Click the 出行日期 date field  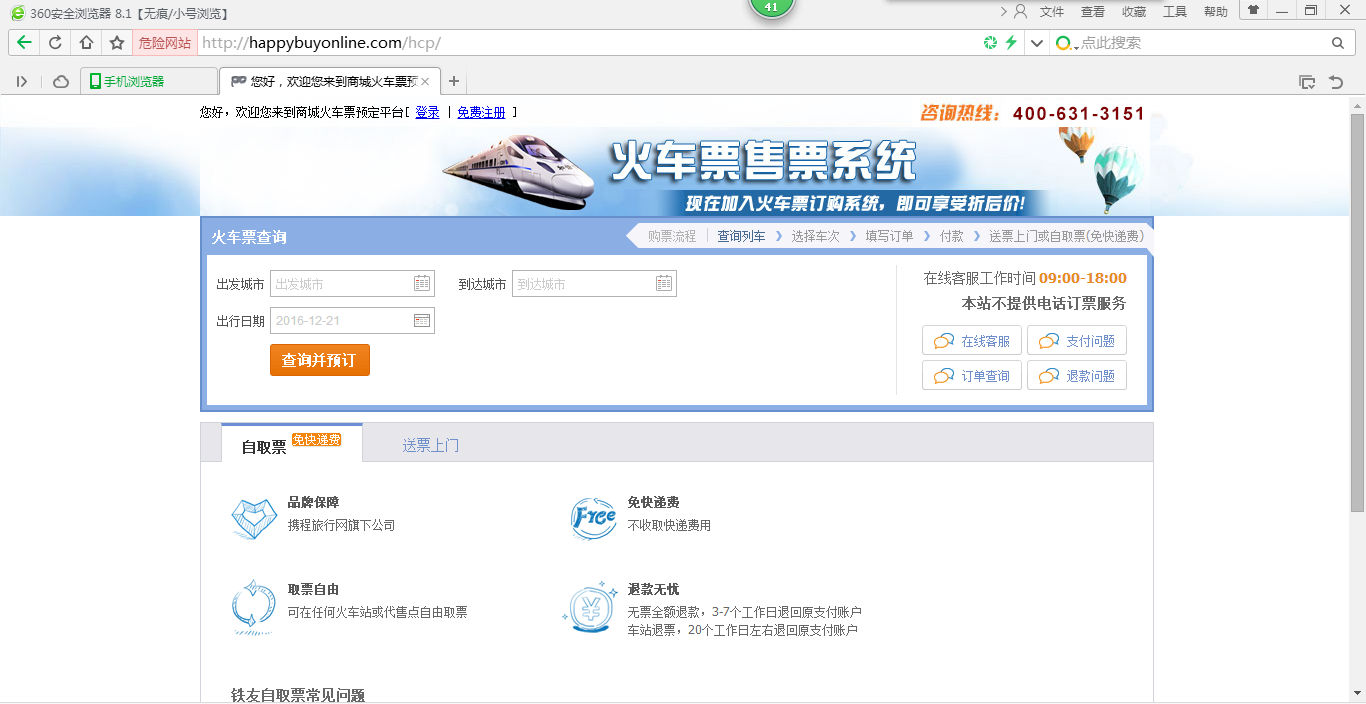tap(352, 321)
